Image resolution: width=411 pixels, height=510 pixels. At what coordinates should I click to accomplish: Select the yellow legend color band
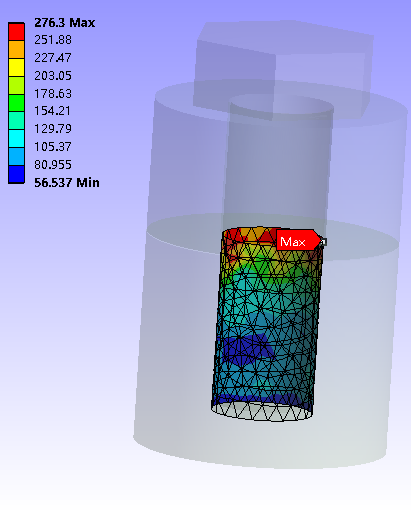point(16,68)
